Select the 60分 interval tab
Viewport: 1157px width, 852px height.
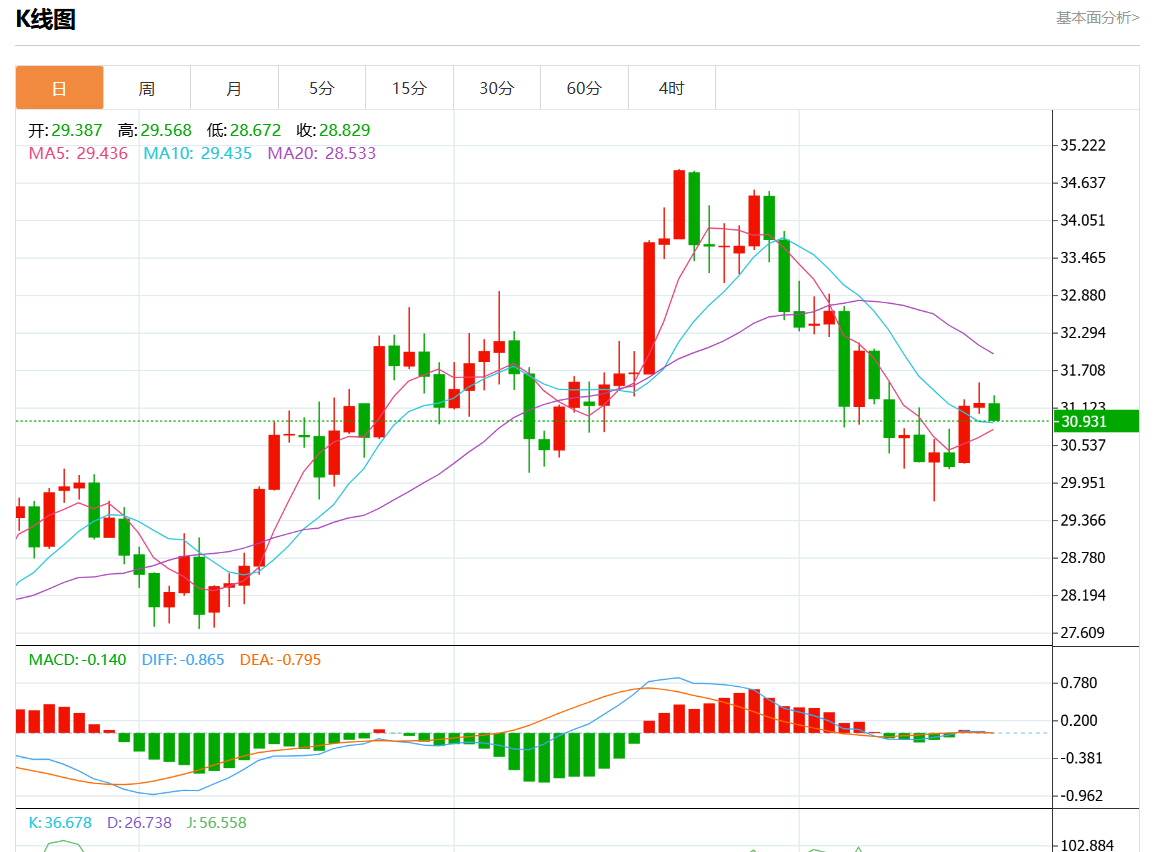[584, 88]
